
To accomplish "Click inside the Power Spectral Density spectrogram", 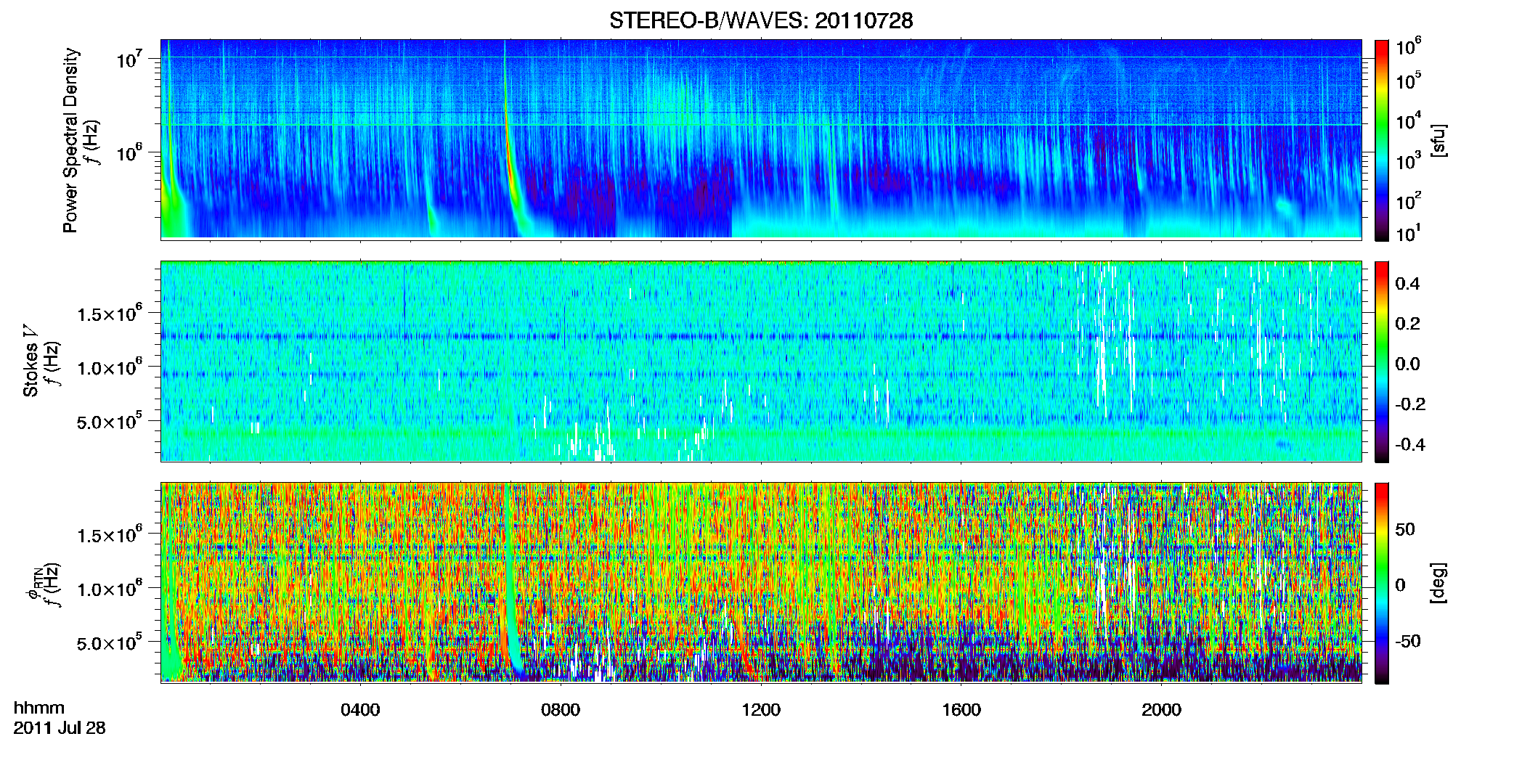I will (x=761, y=139).
